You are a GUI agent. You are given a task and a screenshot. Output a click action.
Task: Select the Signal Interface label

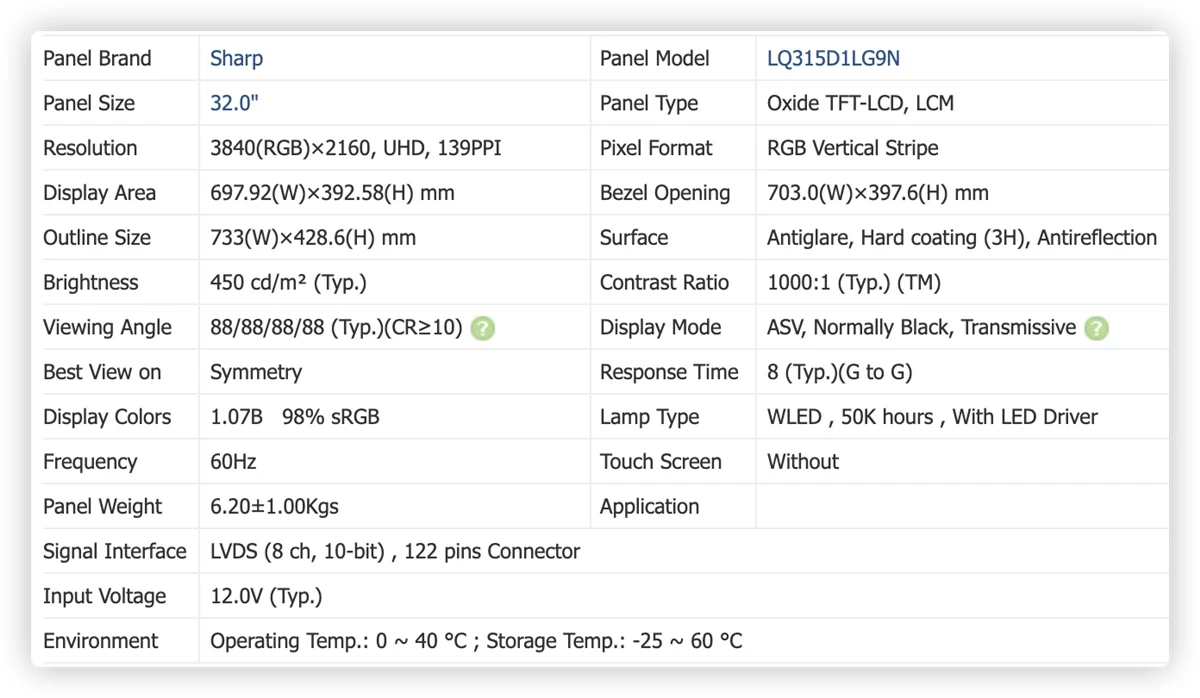[x=114, y=552]
